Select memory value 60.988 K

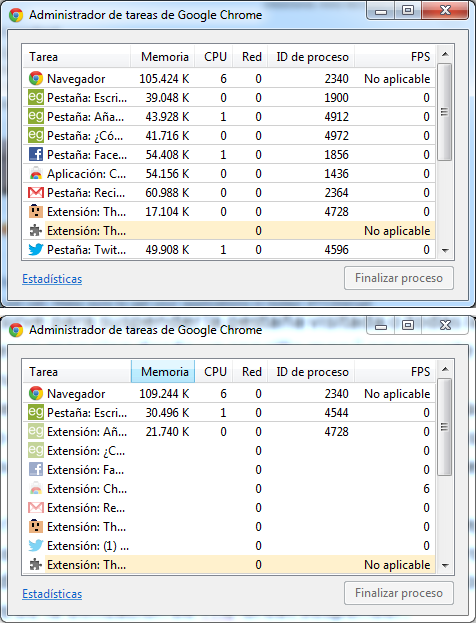(167, 193)
